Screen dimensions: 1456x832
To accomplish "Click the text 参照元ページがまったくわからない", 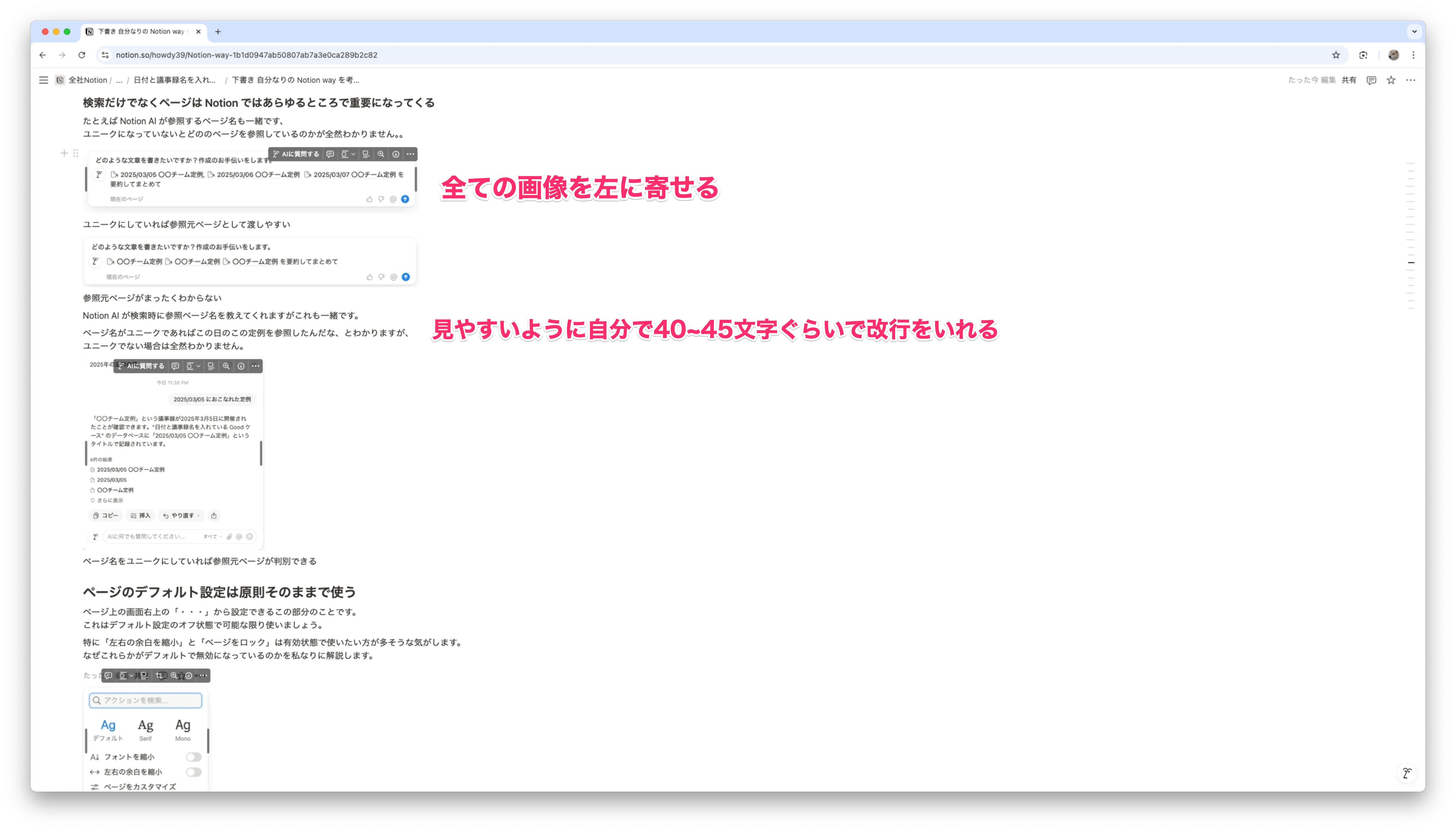I will tap(152, 298).
